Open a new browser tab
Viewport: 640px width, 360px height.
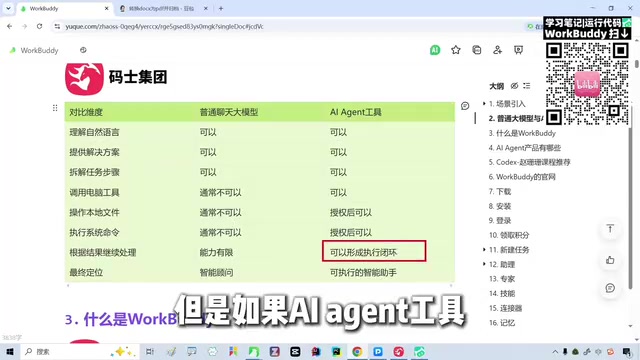pyautogui.click(x=221, y=8)
